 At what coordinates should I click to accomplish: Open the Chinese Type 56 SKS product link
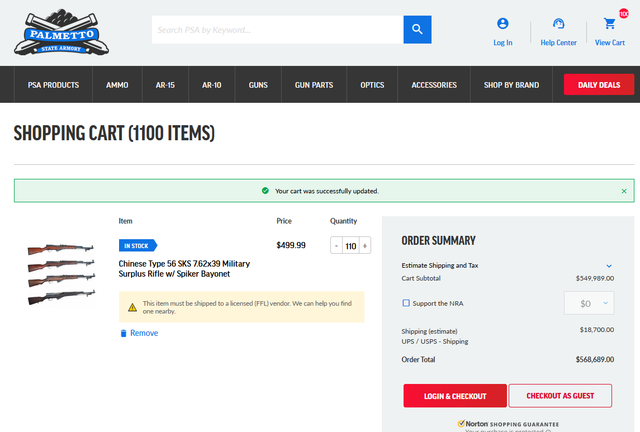184,269
